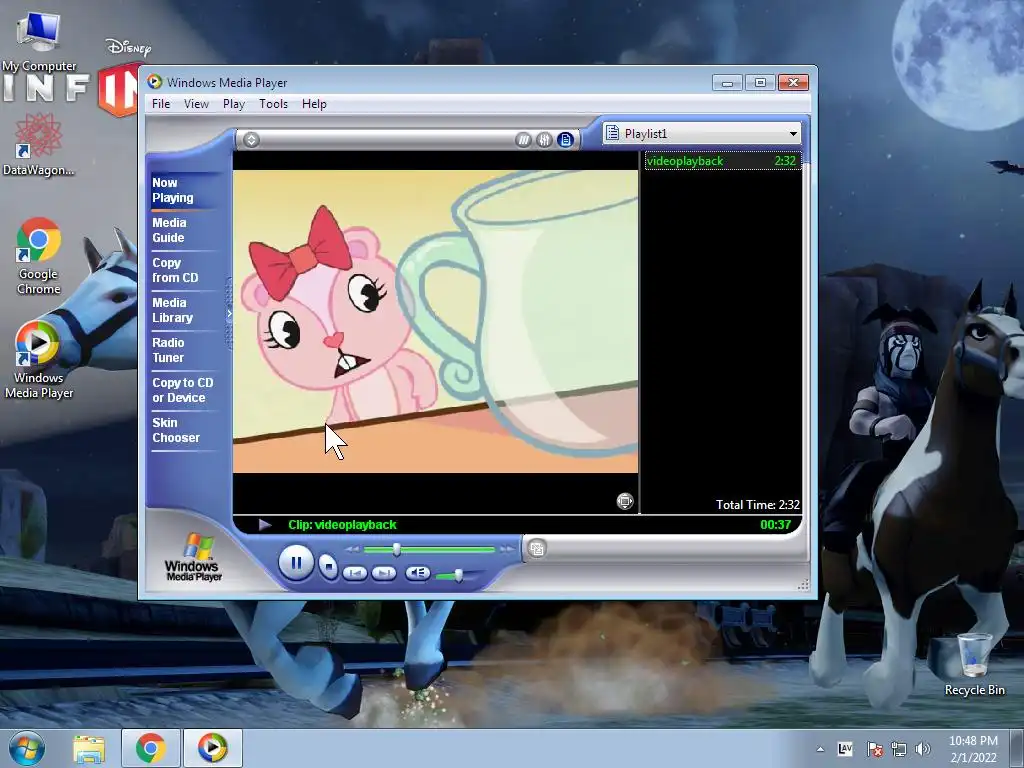Switch video to full screen view
The height and width of the screenshot is (768, 1024).
click(625, 501)
